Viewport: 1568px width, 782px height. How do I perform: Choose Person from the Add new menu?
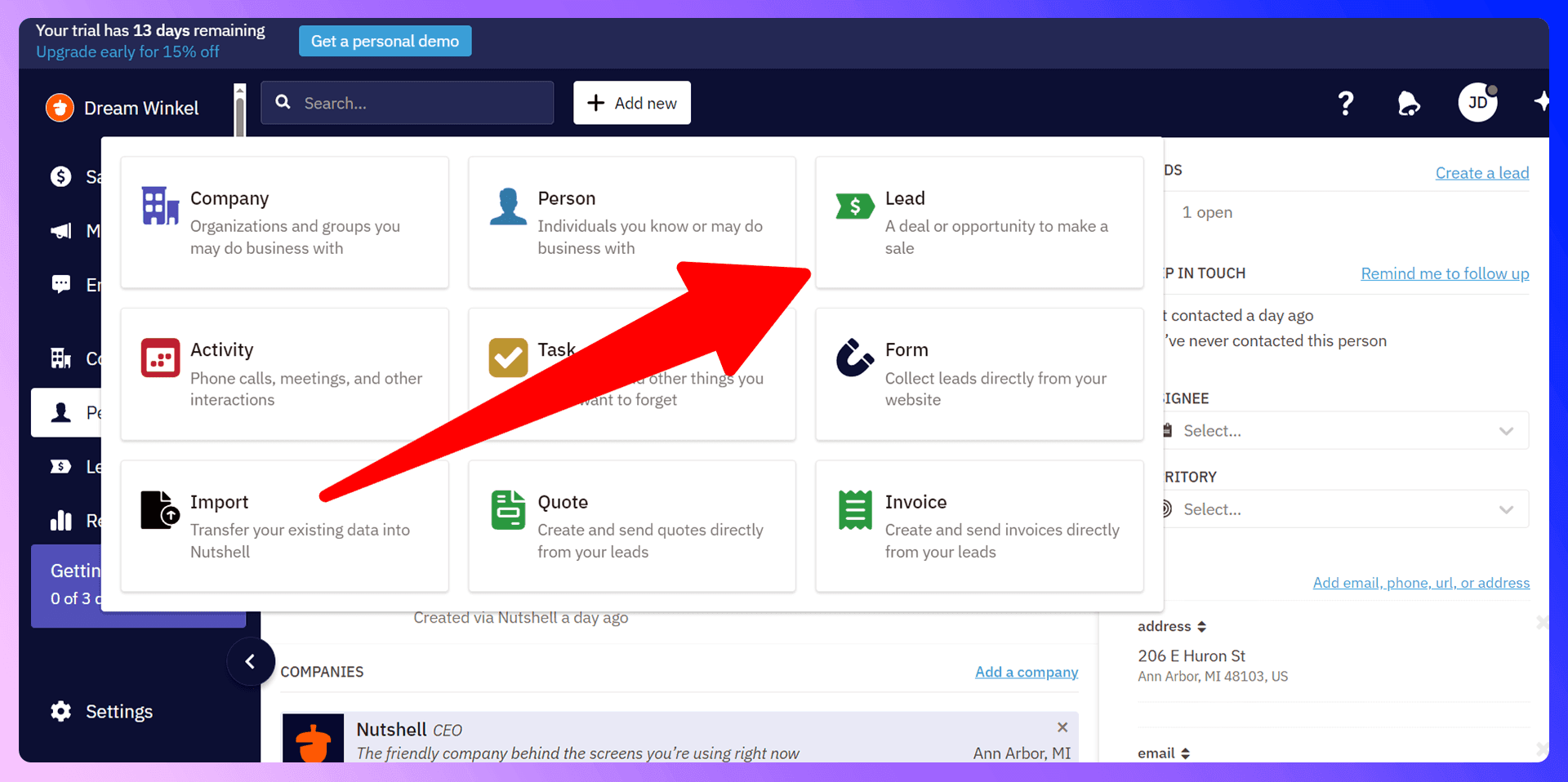632,222
